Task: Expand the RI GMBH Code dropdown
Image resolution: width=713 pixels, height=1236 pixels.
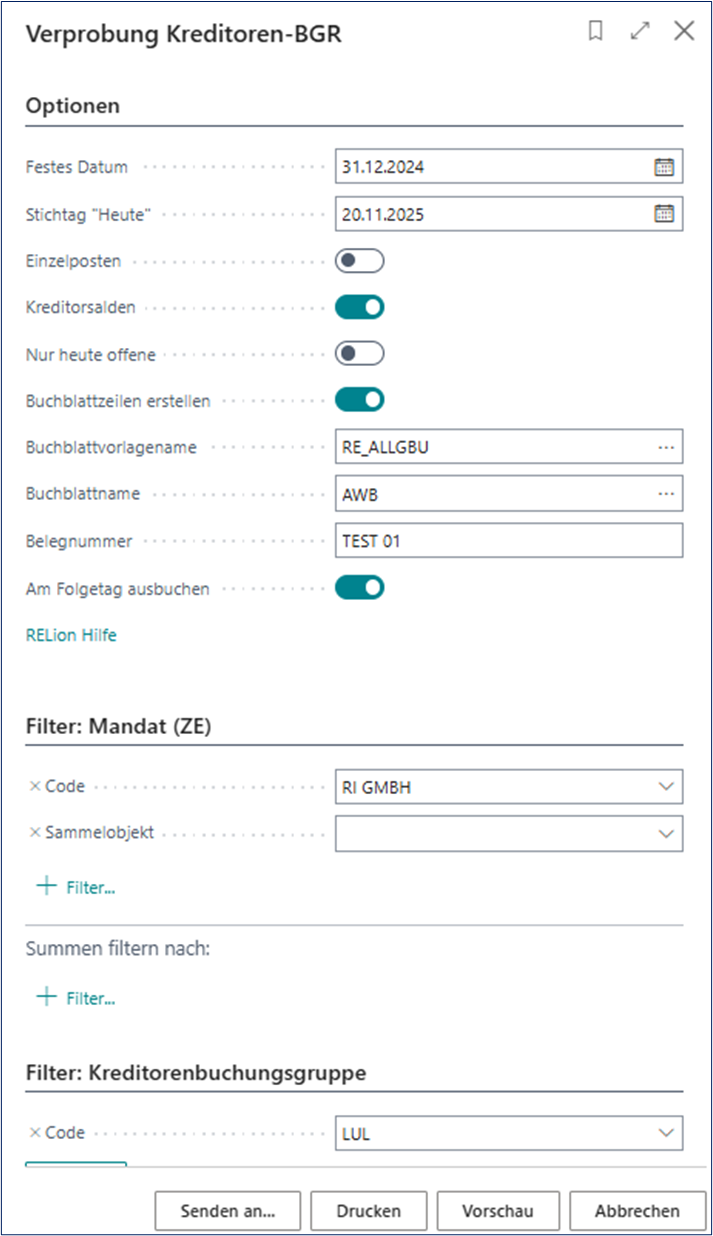Action: [666, 787]
